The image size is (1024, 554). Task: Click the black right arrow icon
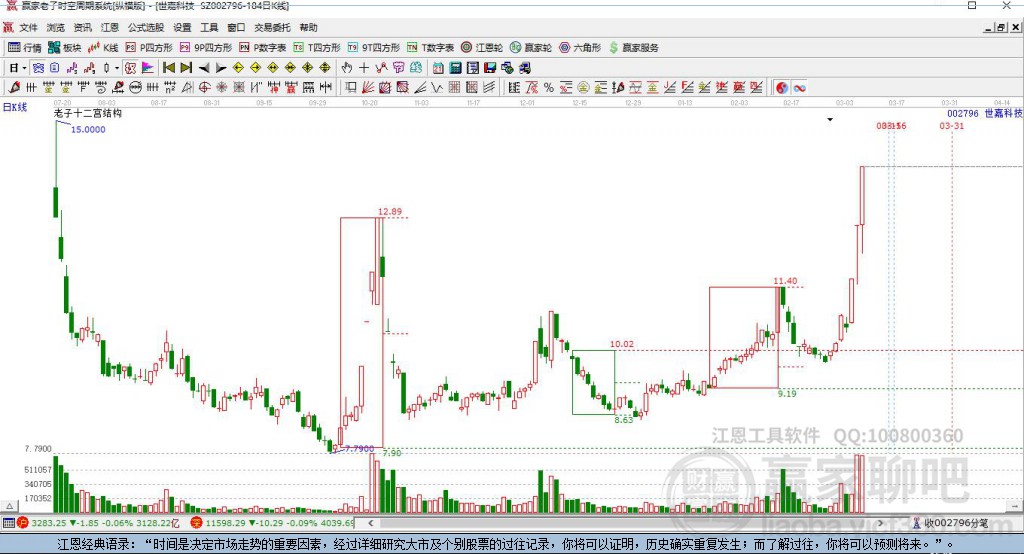(221, 68)
